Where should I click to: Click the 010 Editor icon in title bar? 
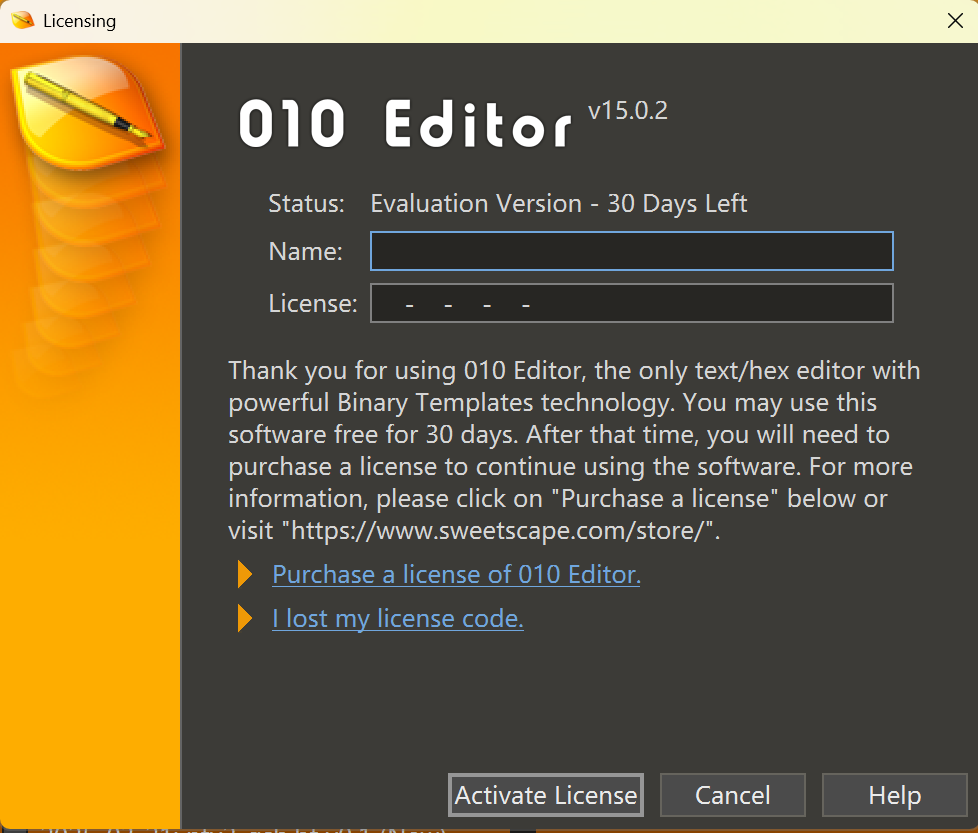pyautogui.click(x=22, y=21)
